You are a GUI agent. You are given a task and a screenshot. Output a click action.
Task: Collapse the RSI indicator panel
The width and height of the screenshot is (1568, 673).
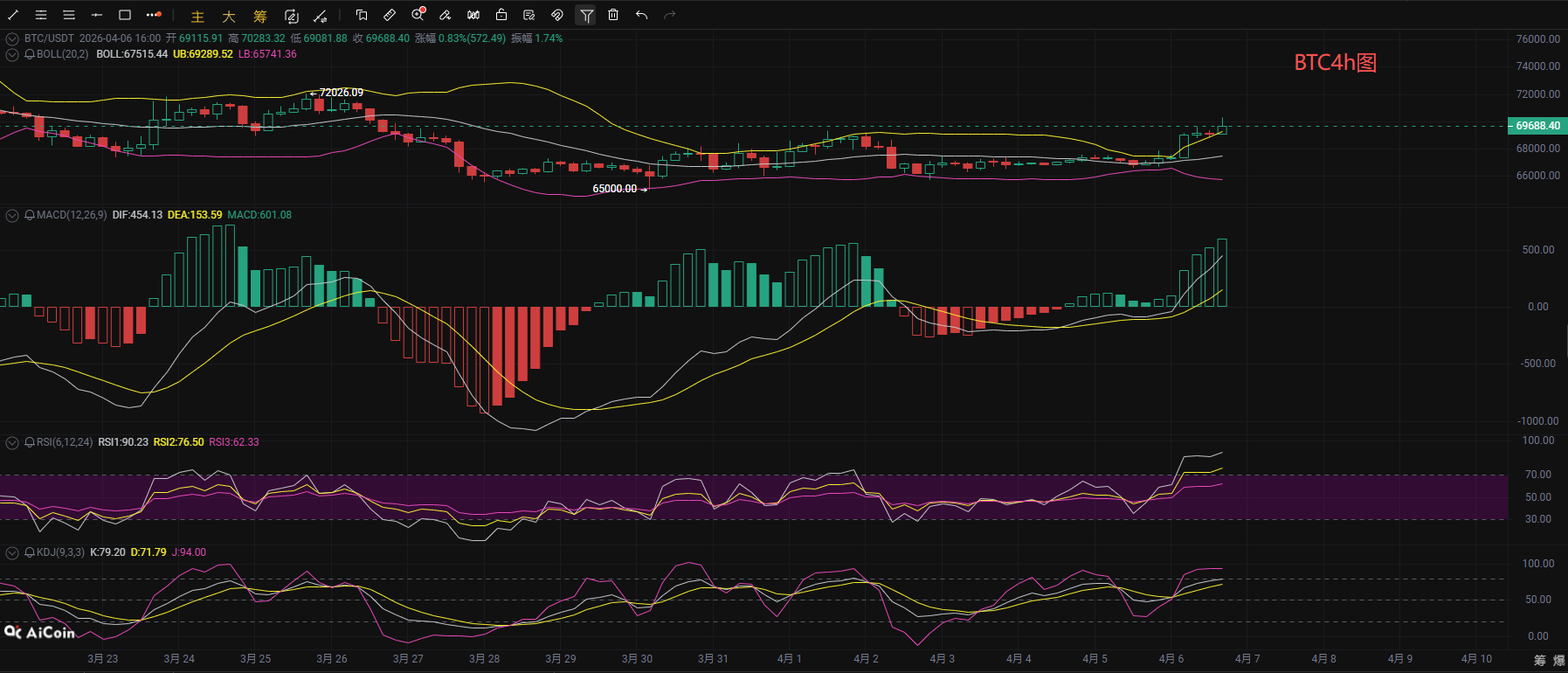coord(12,442)
